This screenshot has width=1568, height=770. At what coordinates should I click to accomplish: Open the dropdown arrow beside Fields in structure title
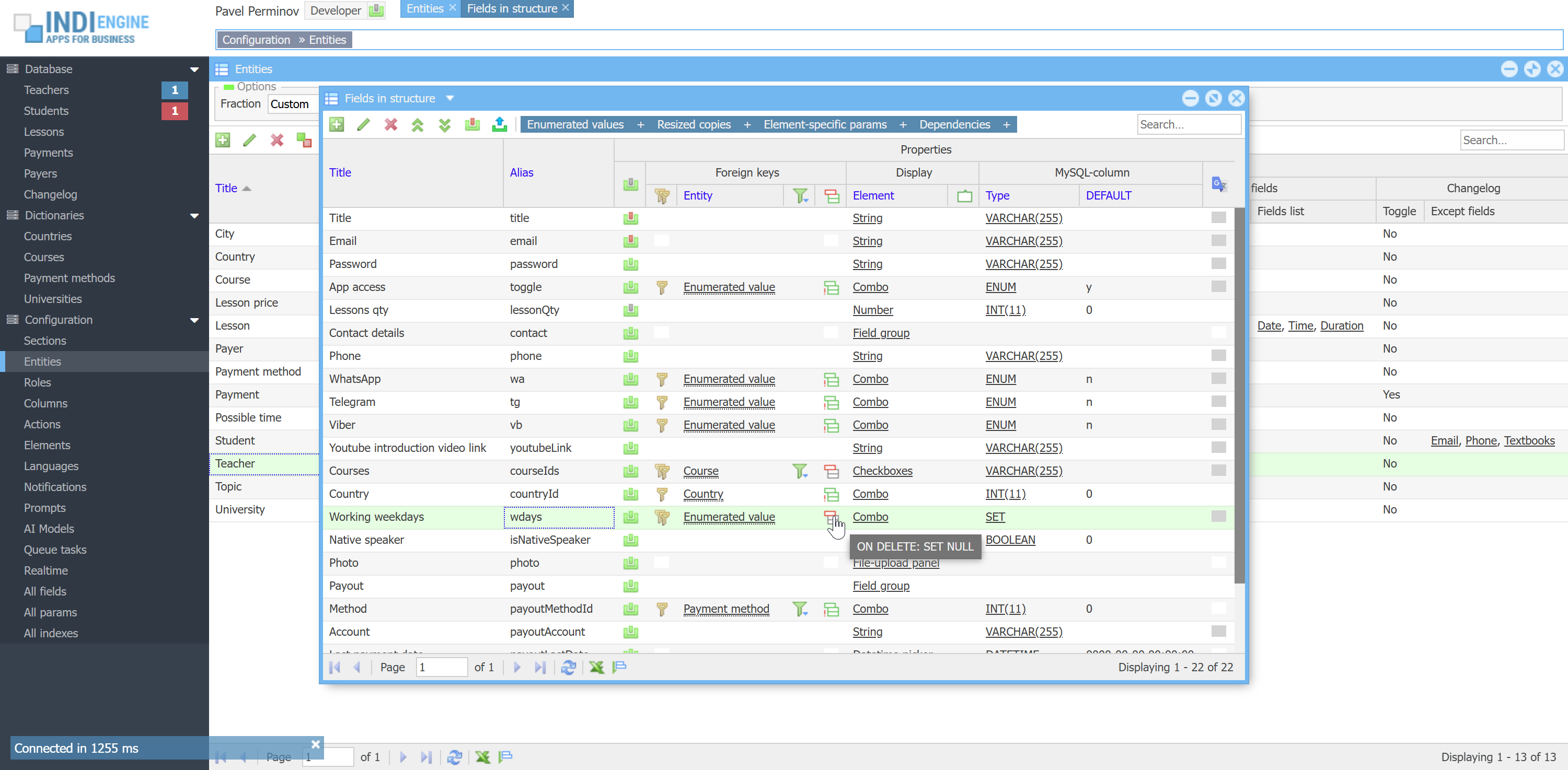tap(450, 98)
